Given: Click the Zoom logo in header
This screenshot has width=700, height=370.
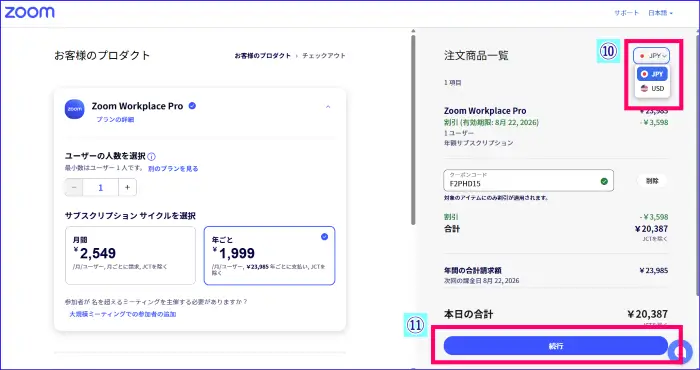Looking at the screenshot, I should [29, 12].
